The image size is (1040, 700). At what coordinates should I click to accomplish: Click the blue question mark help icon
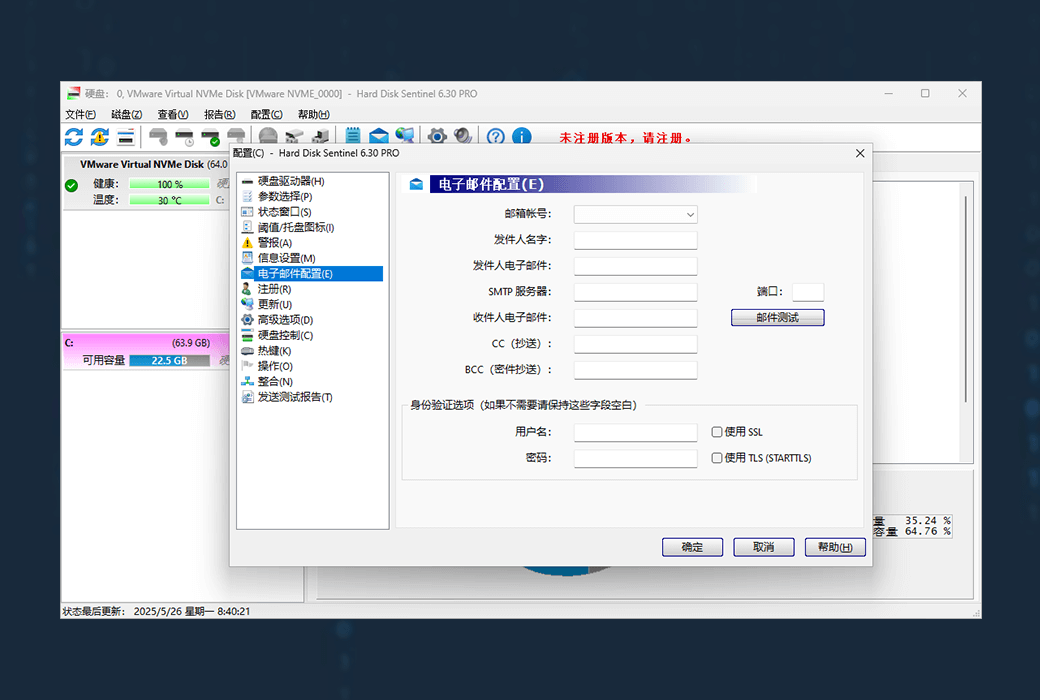[x=495, y=137]
